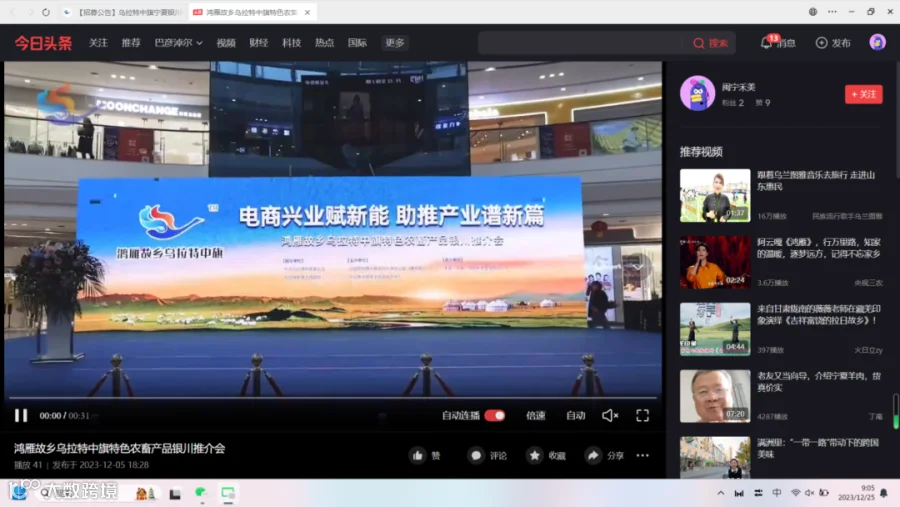Close the active 鸿雁故乡 browser tab
This screenshot has width=900, height=507.
coord(307,12)
